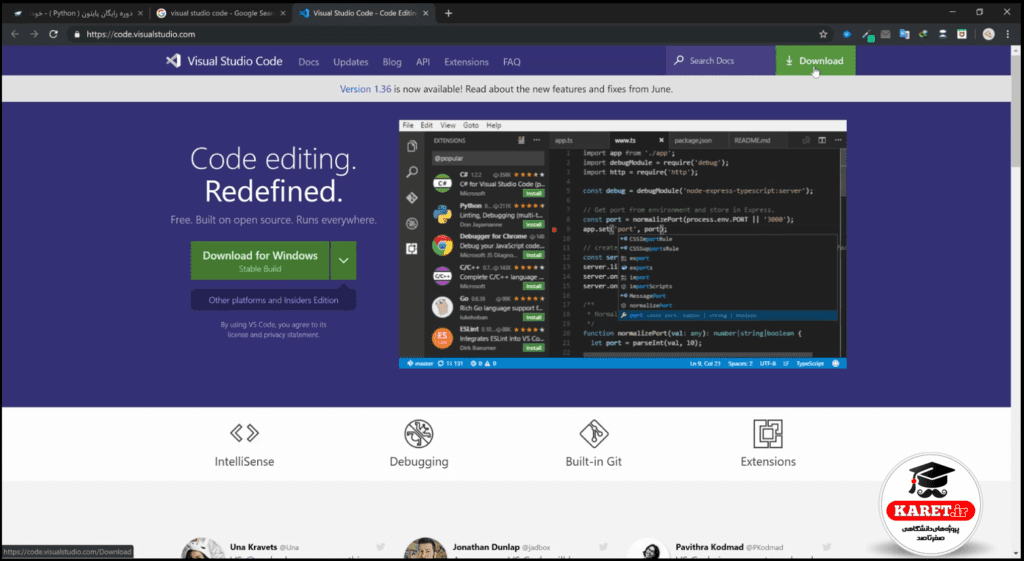Click the gray mail envelope extension icon
The width and height of the screenshot is (1024, 561).
(886, 34)
